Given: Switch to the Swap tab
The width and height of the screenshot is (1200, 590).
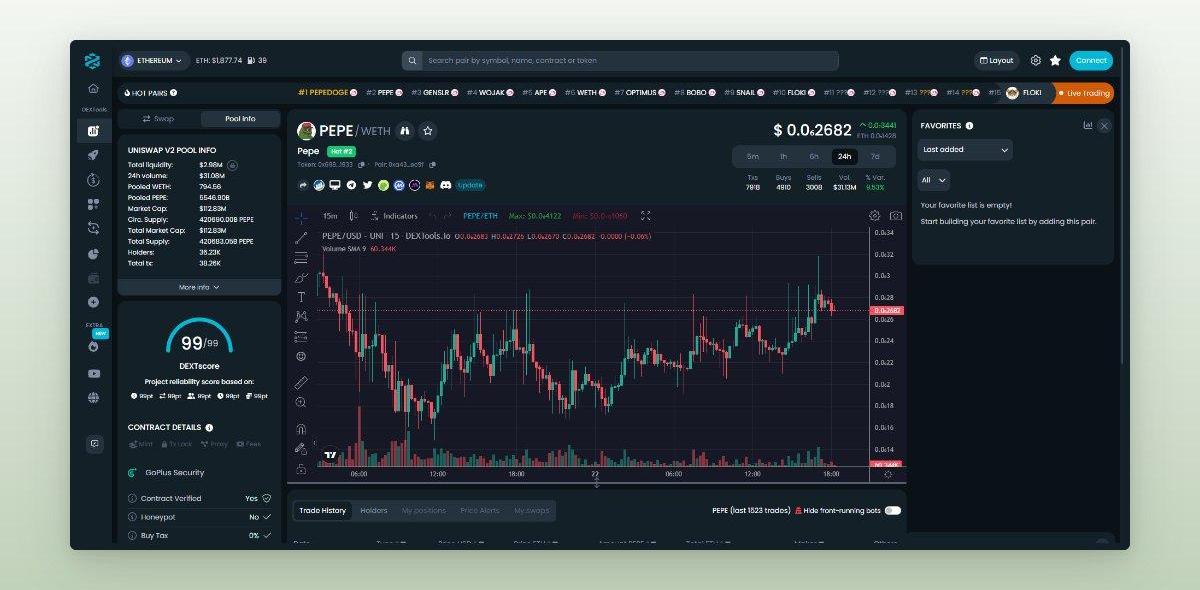Looking at the screenshot, I should (158, 119).
